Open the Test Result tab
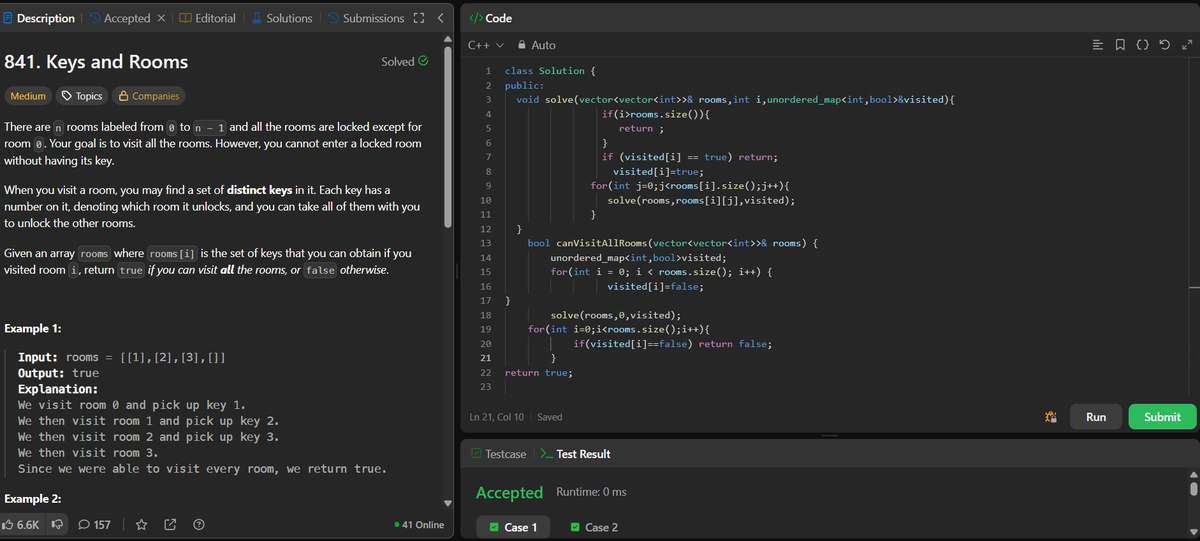This screenshot has width=1200, height=541. click(575, 454)
